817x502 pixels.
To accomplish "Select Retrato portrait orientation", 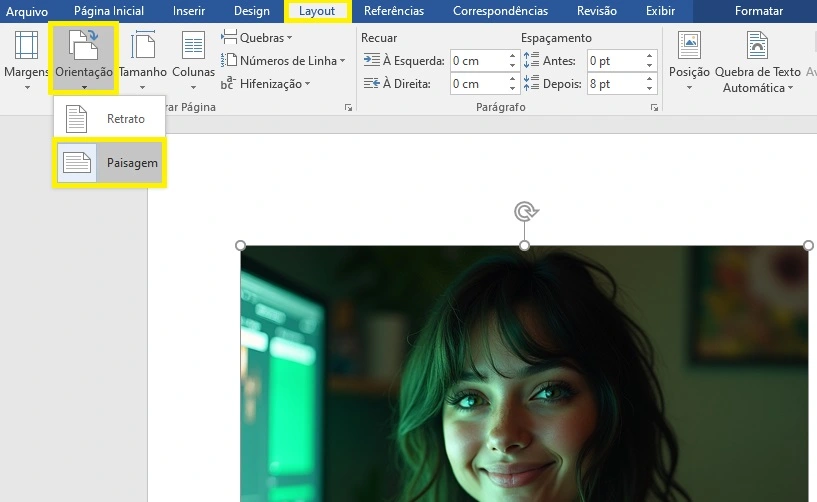I will pos(109,118).
